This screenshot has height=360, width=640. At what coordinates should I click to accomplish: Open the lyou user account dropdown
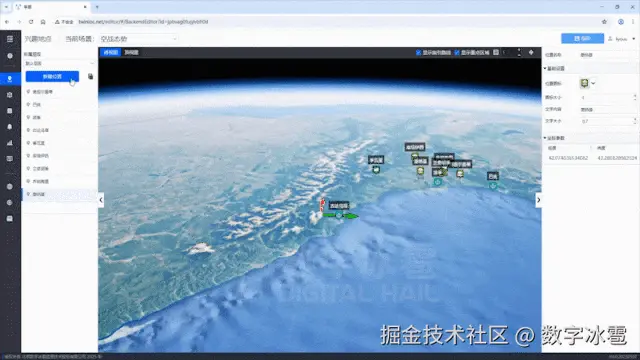click(622, 39)
